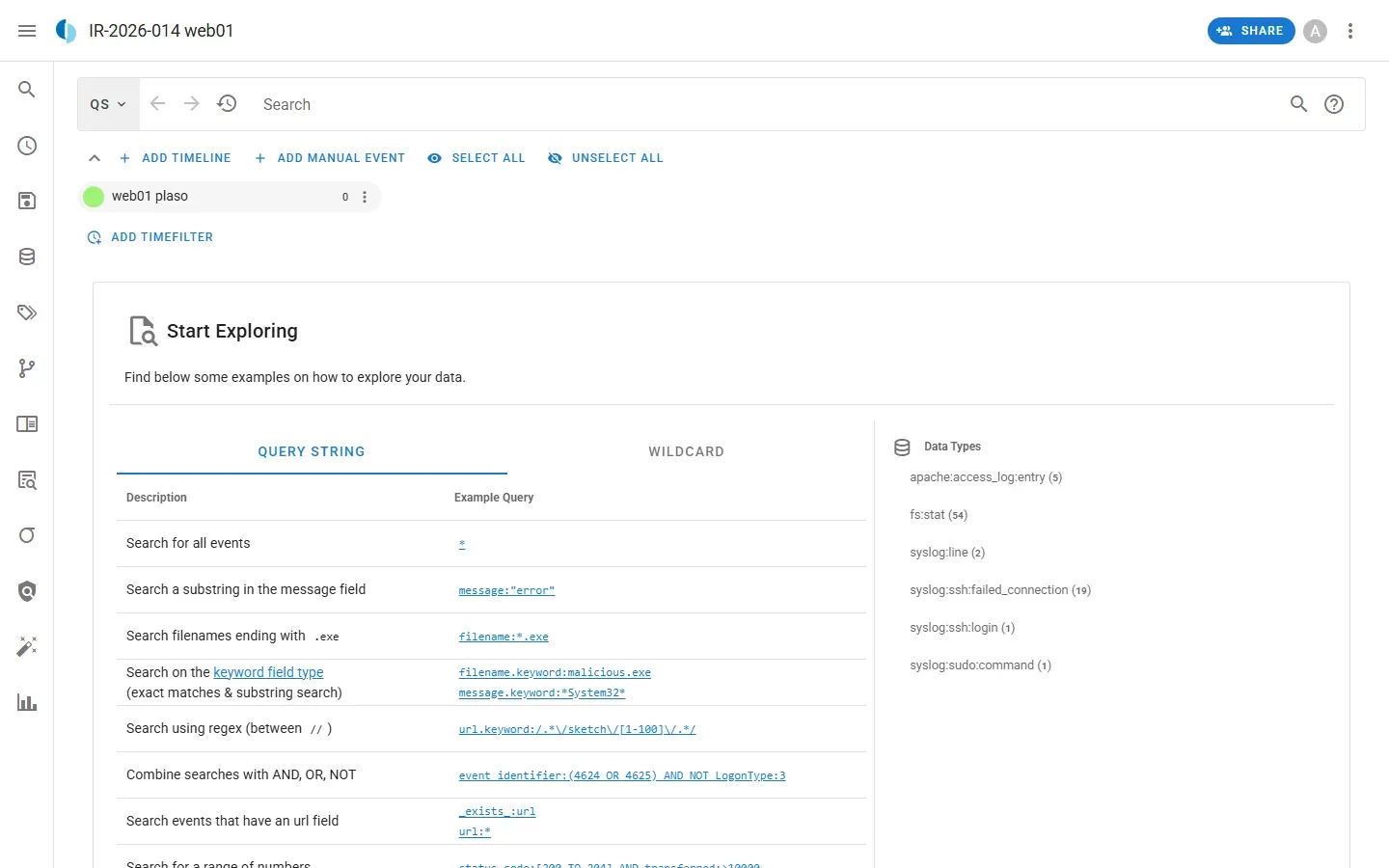Click web01 plaso green color swatch
1389x868 pixels.
click(94, 197)
